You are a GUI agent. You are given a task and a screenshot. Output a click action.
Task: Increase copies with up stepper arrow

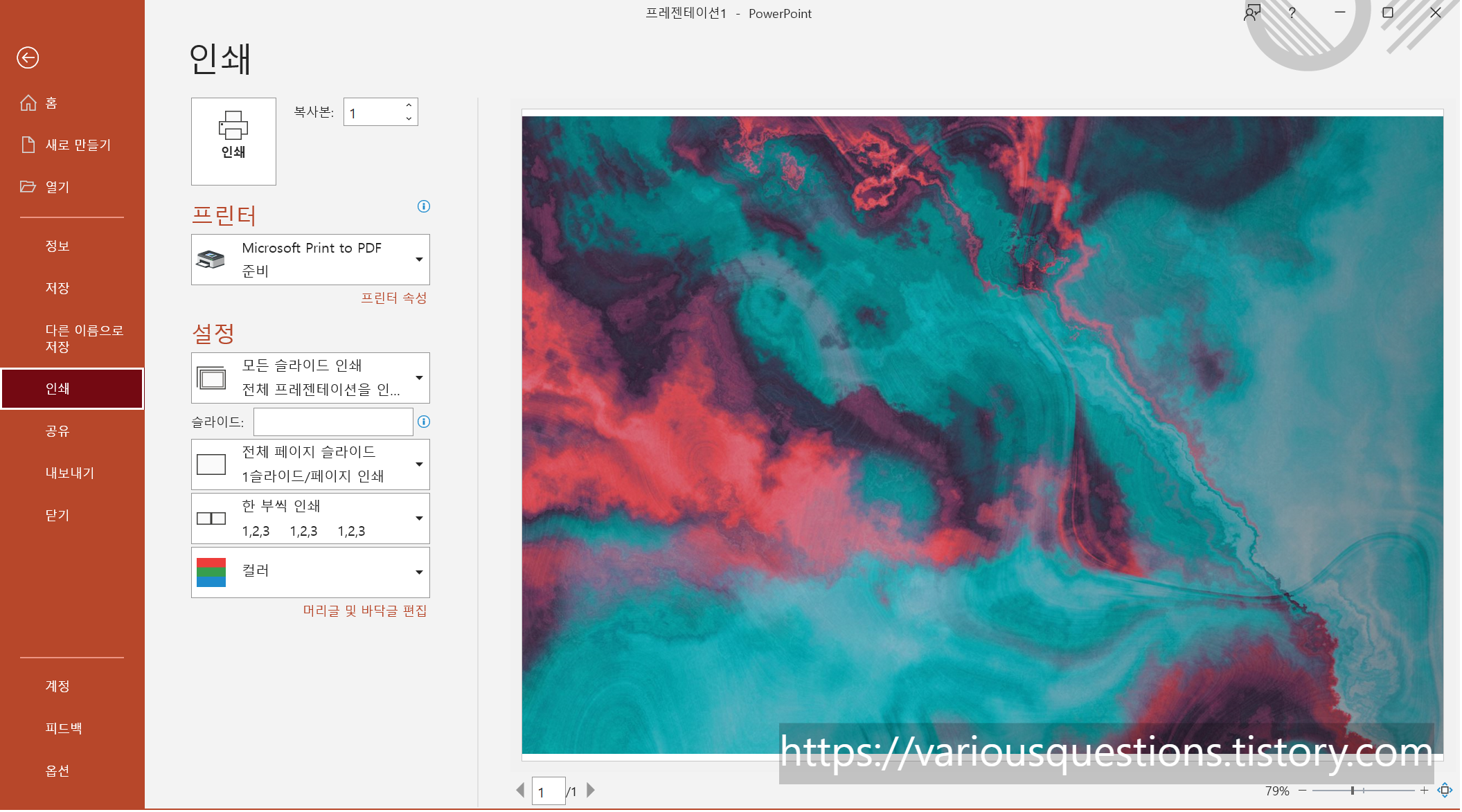(x=409, y=105)
